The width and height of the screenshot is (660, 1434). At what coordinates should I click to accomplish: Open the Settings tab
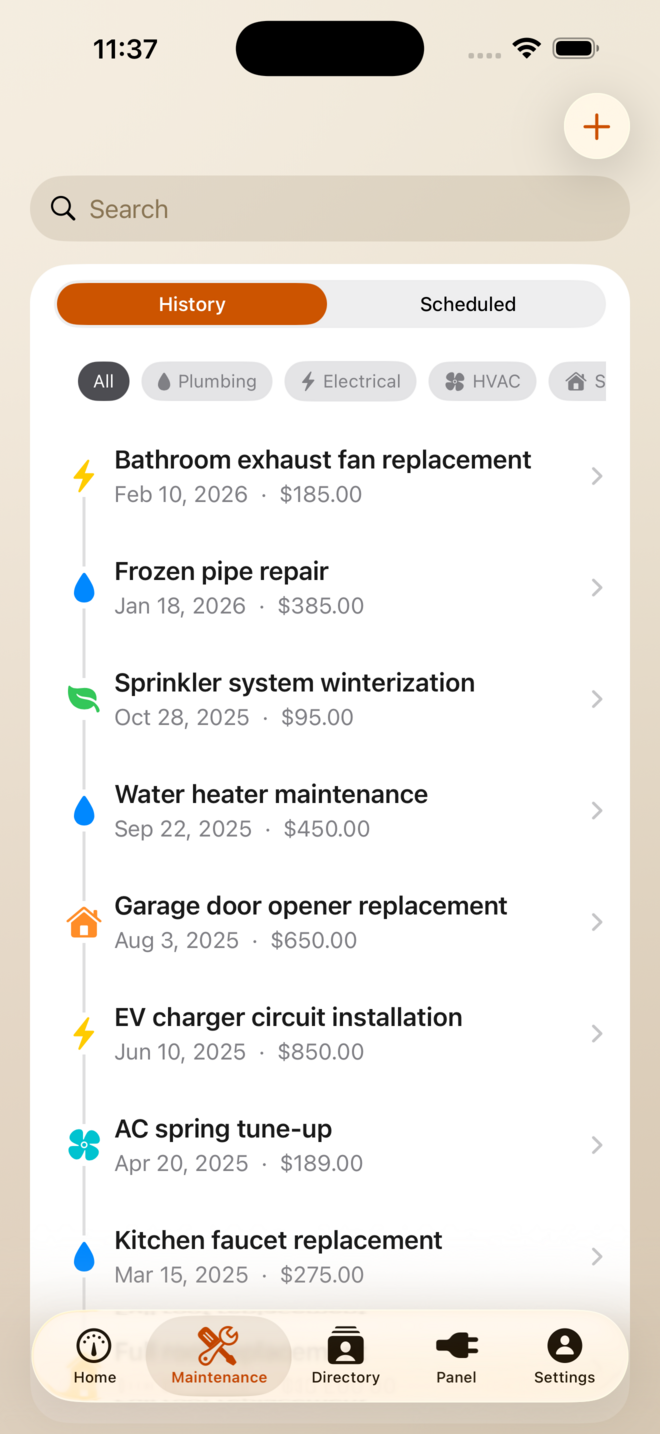pyautogui.click(x=564, y=1356)
